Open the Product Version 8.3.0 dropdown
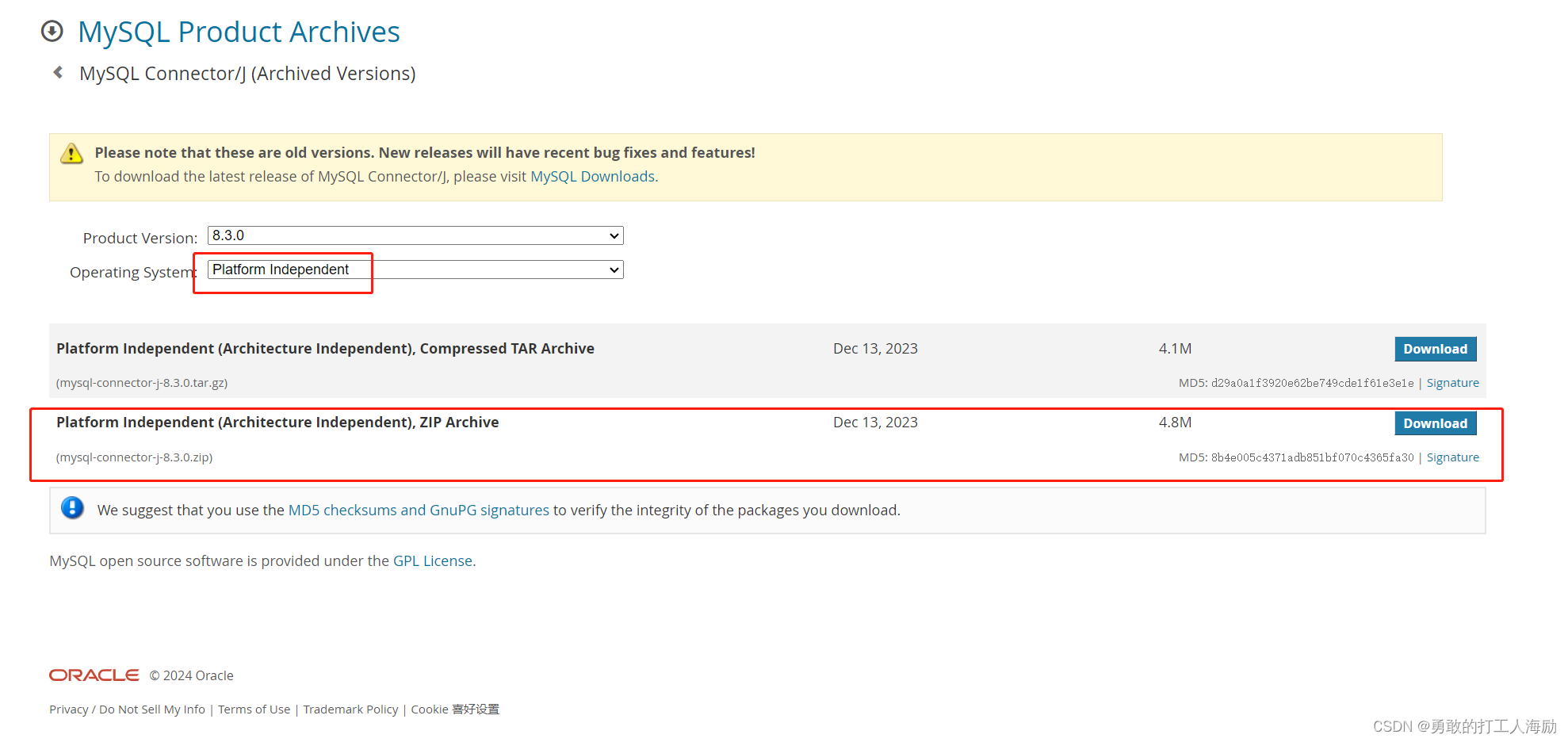This screenshot has height=742, width=1568. point(415,235)
